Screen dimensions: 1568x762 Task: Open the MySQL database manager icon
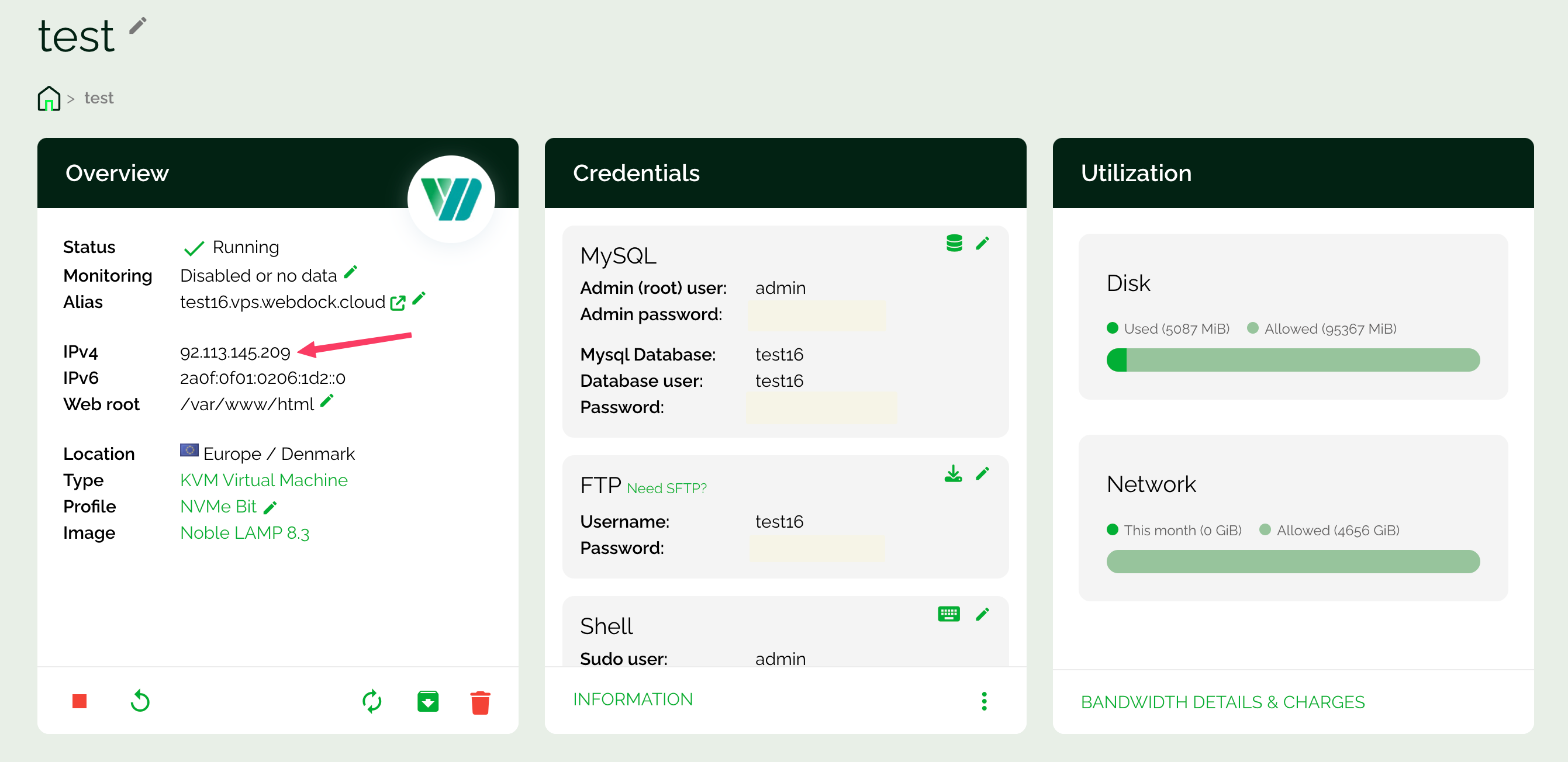tap(954, 243)
